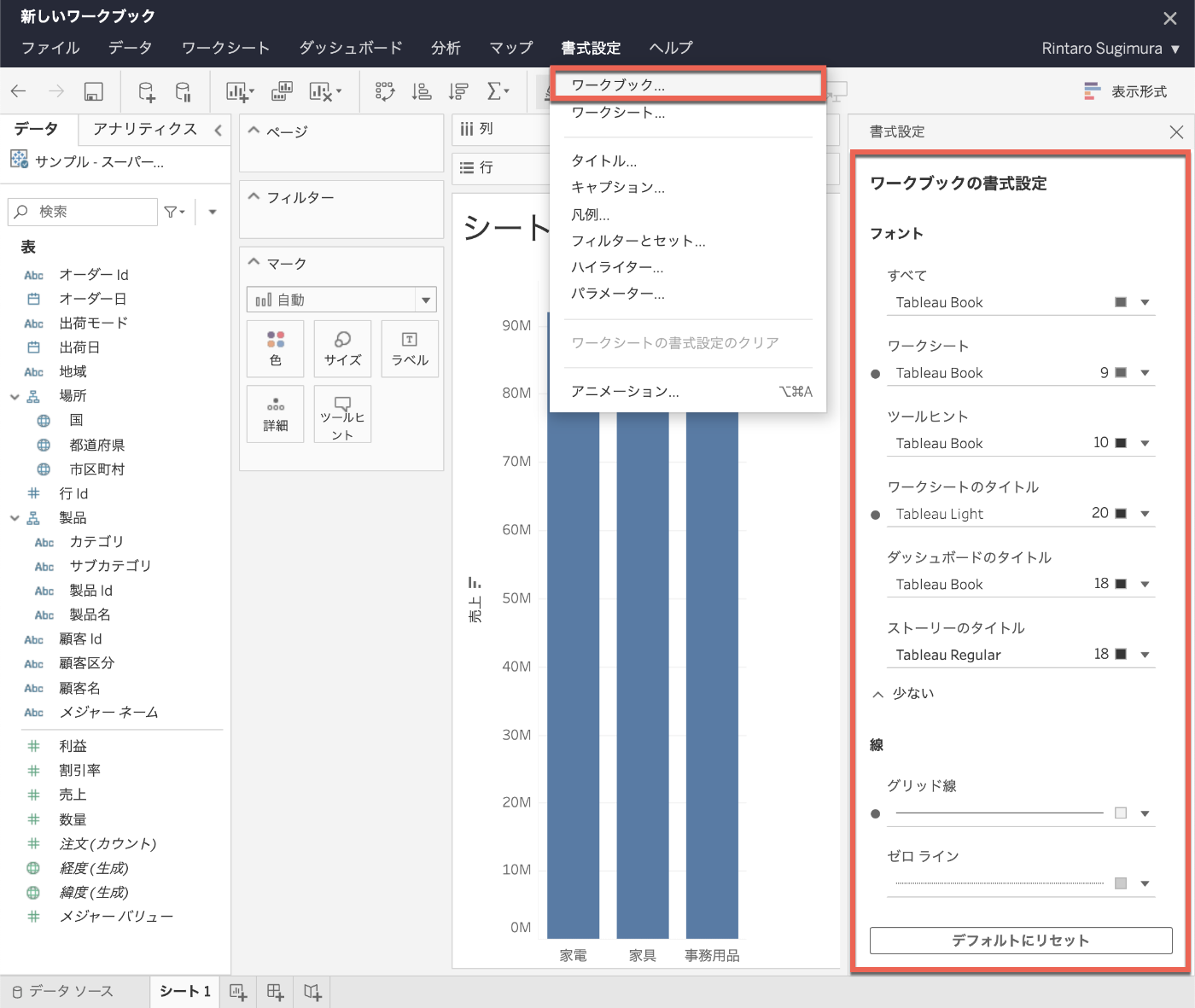Collapse the data pane with the left chevron
The image size is (1195, 1008).
219,130
